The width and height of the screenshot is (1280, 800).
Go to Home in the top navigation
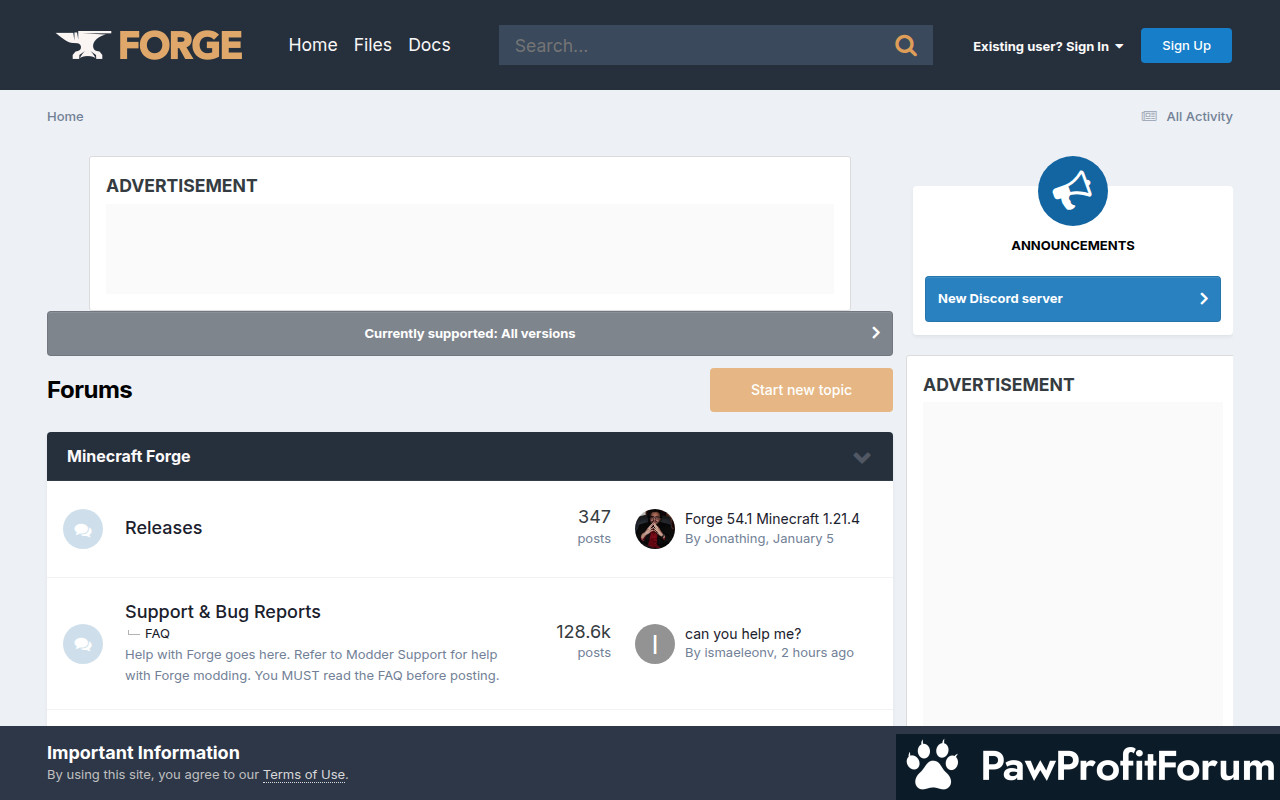(x=313, y=45)
